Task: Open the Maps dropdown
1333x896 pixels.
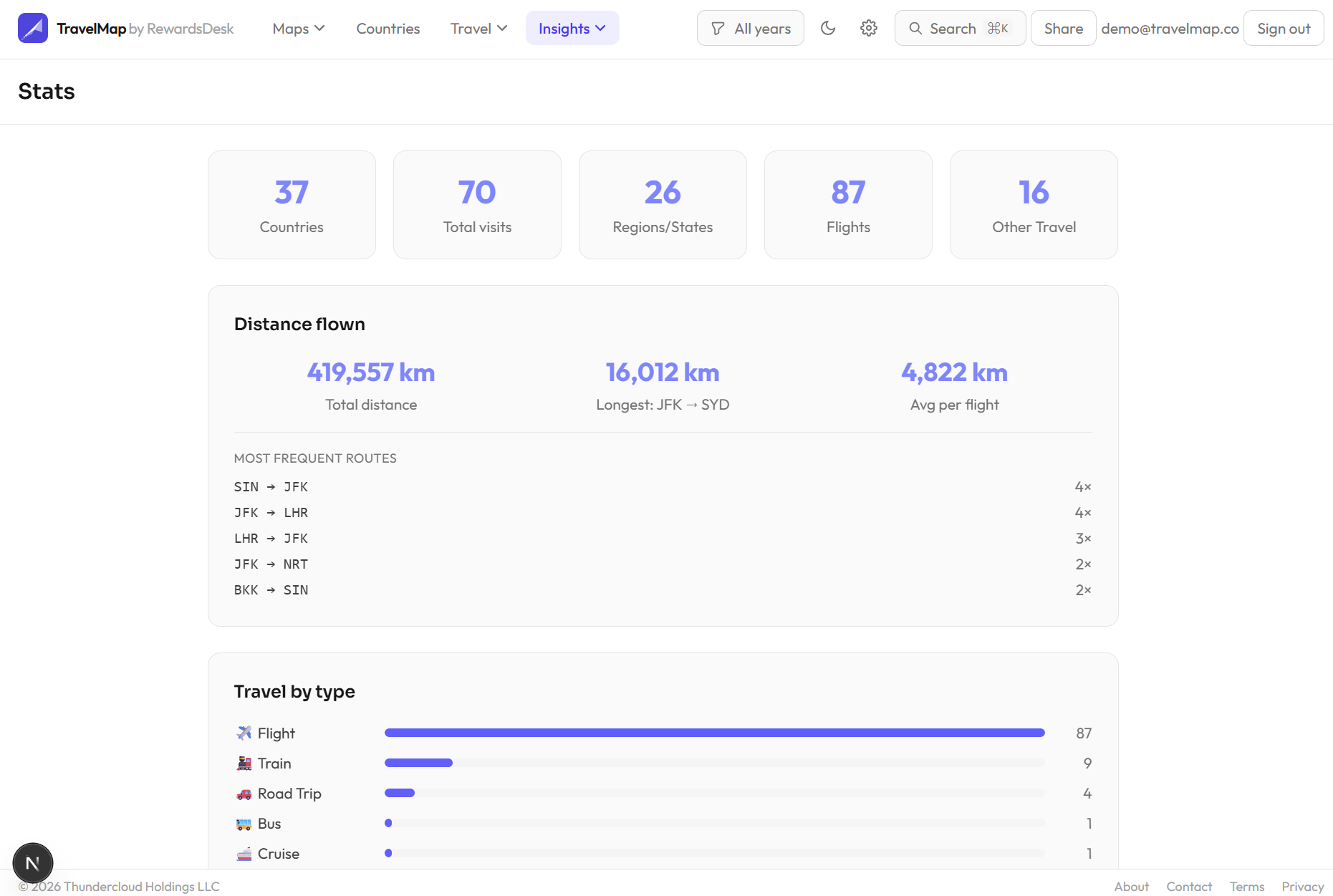Action: (298, 28)
